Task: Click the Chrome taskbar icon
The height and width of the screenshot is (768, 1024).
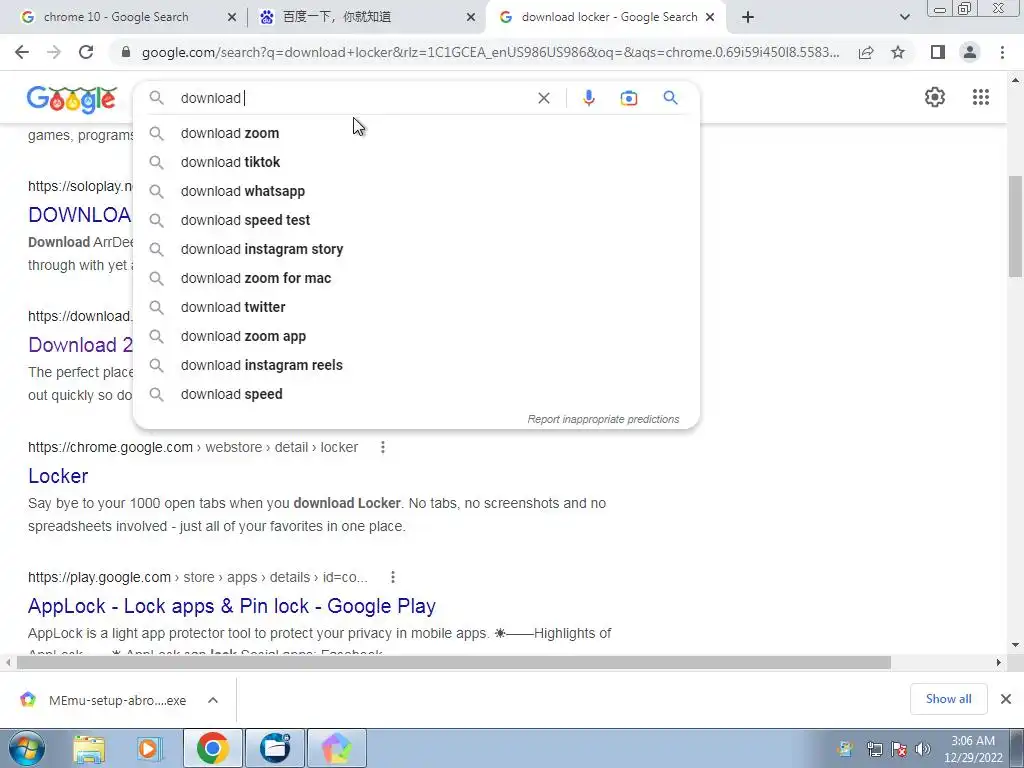Action: tap(212, 748)
